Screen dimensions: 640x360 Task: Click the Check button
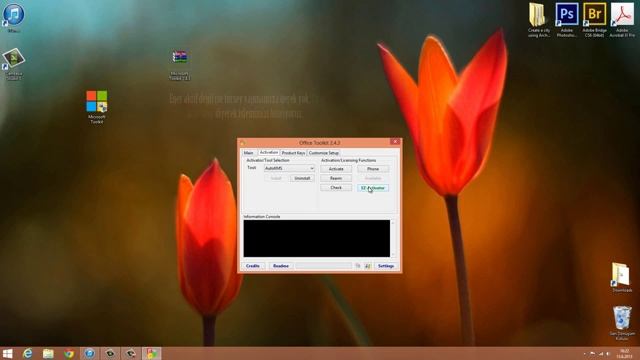(336, 188)
